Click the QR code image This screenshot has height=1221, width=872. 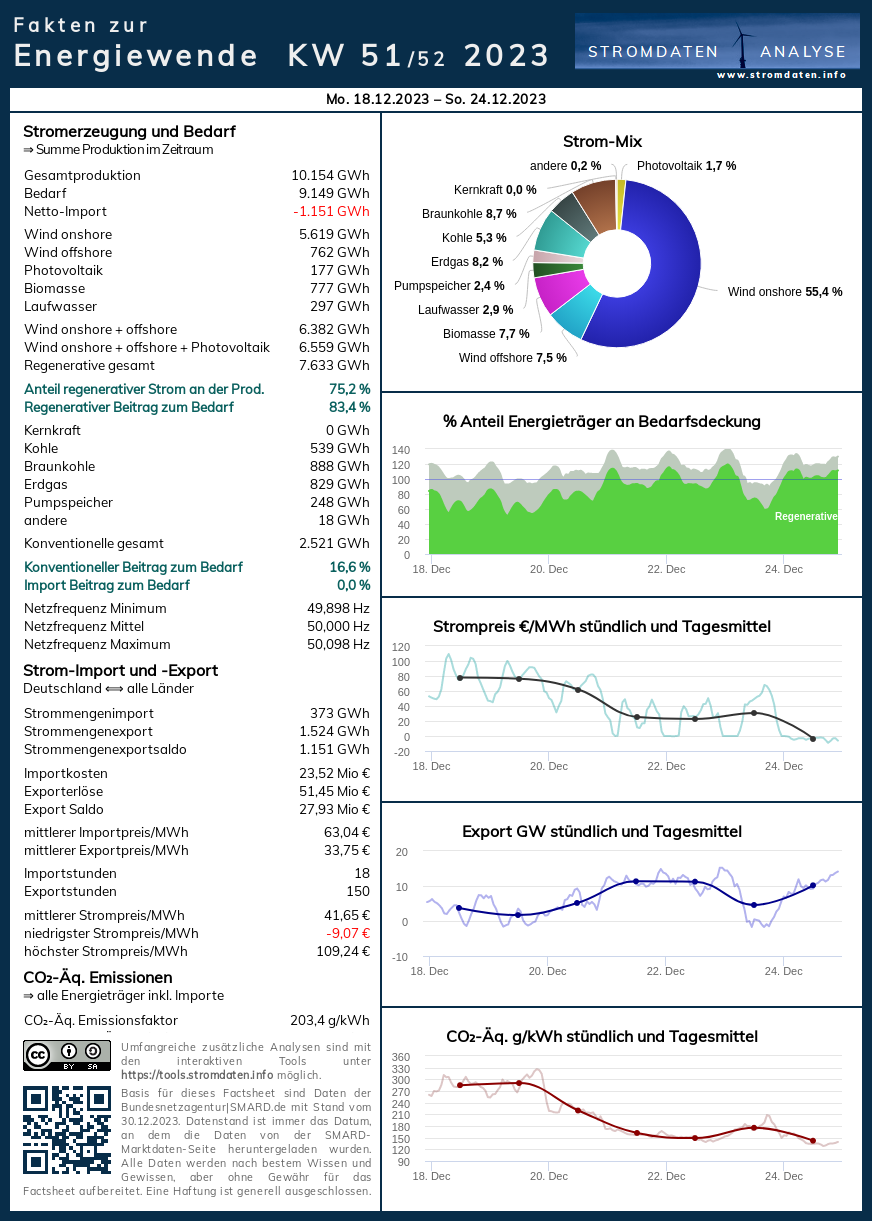click(x=66, y=1129)
